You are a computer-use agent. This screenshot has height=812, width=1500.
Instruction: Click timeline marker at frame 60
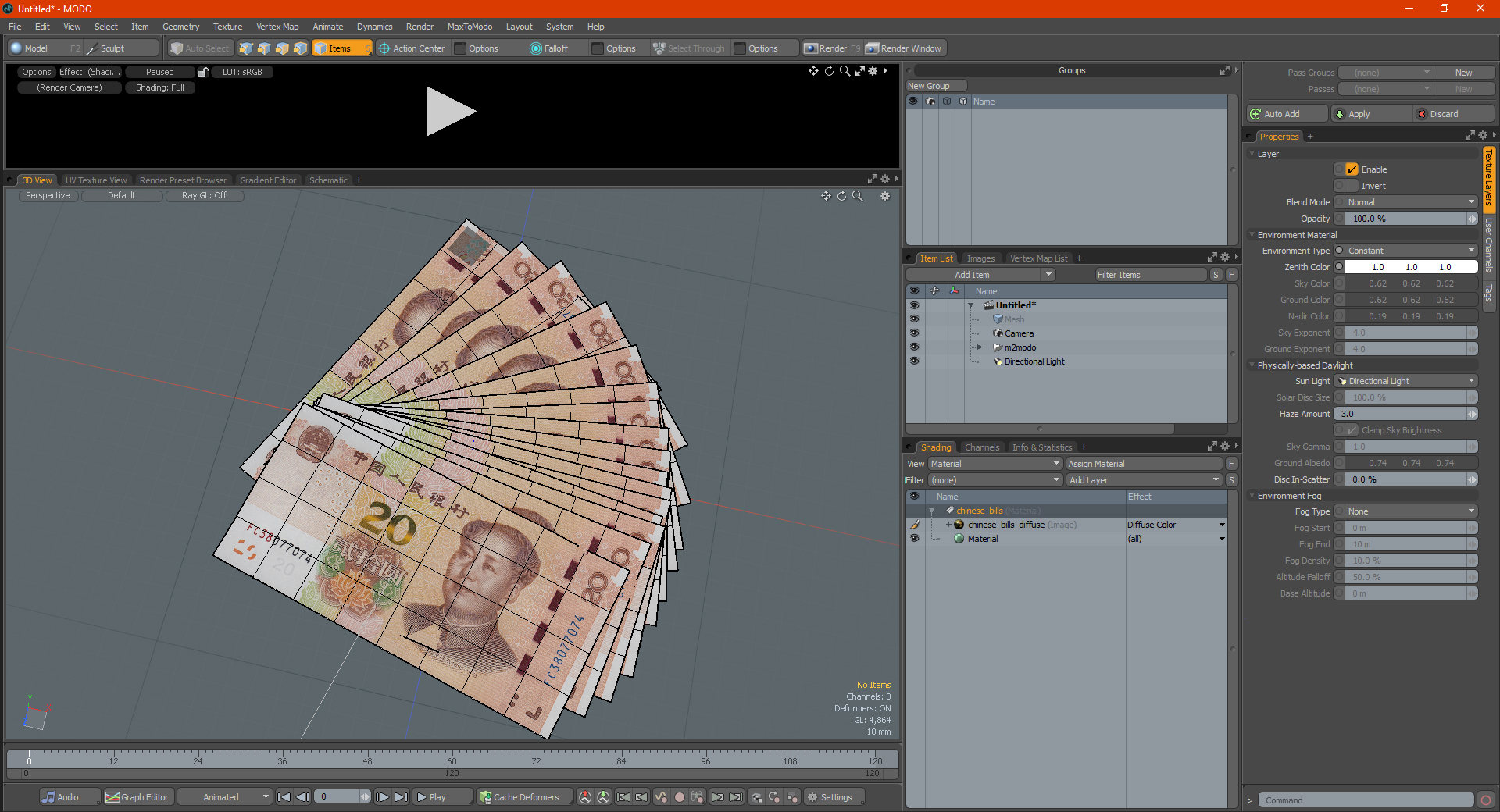452,760
